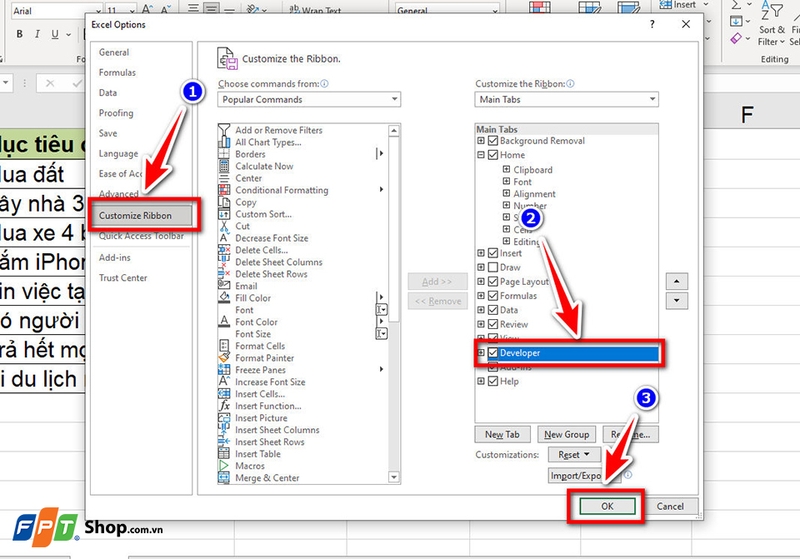Toggle the Home tab checkbox
The width and height of the screenshot is (800, 559).
click(x=493, y=155)
